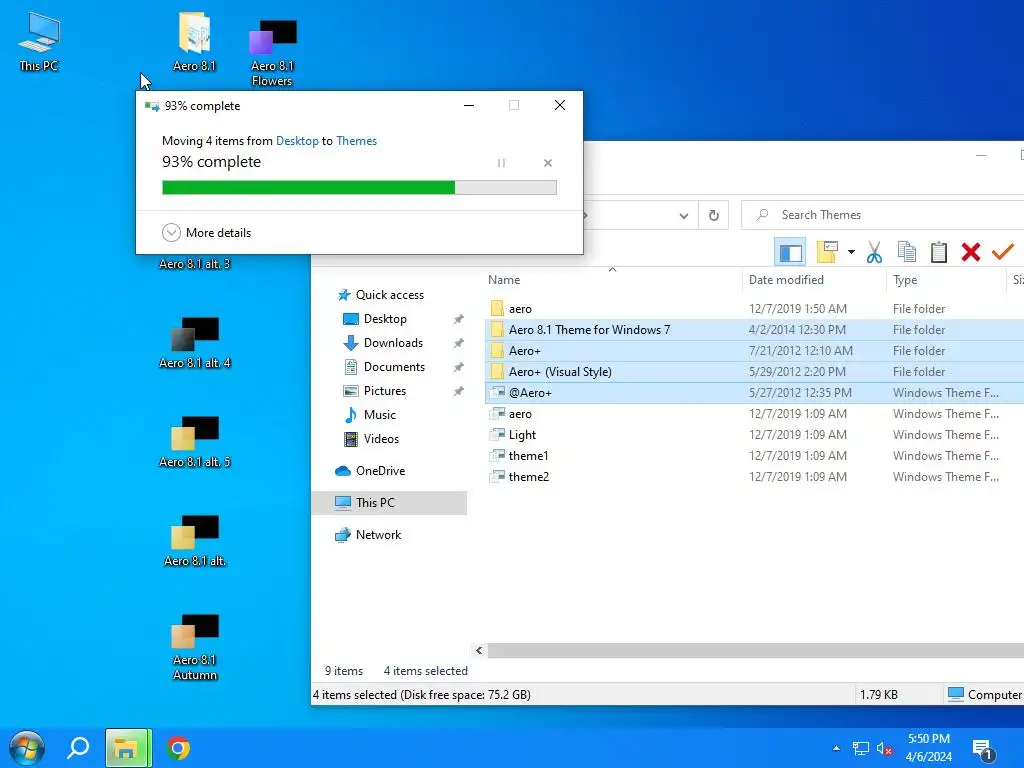Select the theme2 file
This screenshot has width=1024, height=768.
754,477
